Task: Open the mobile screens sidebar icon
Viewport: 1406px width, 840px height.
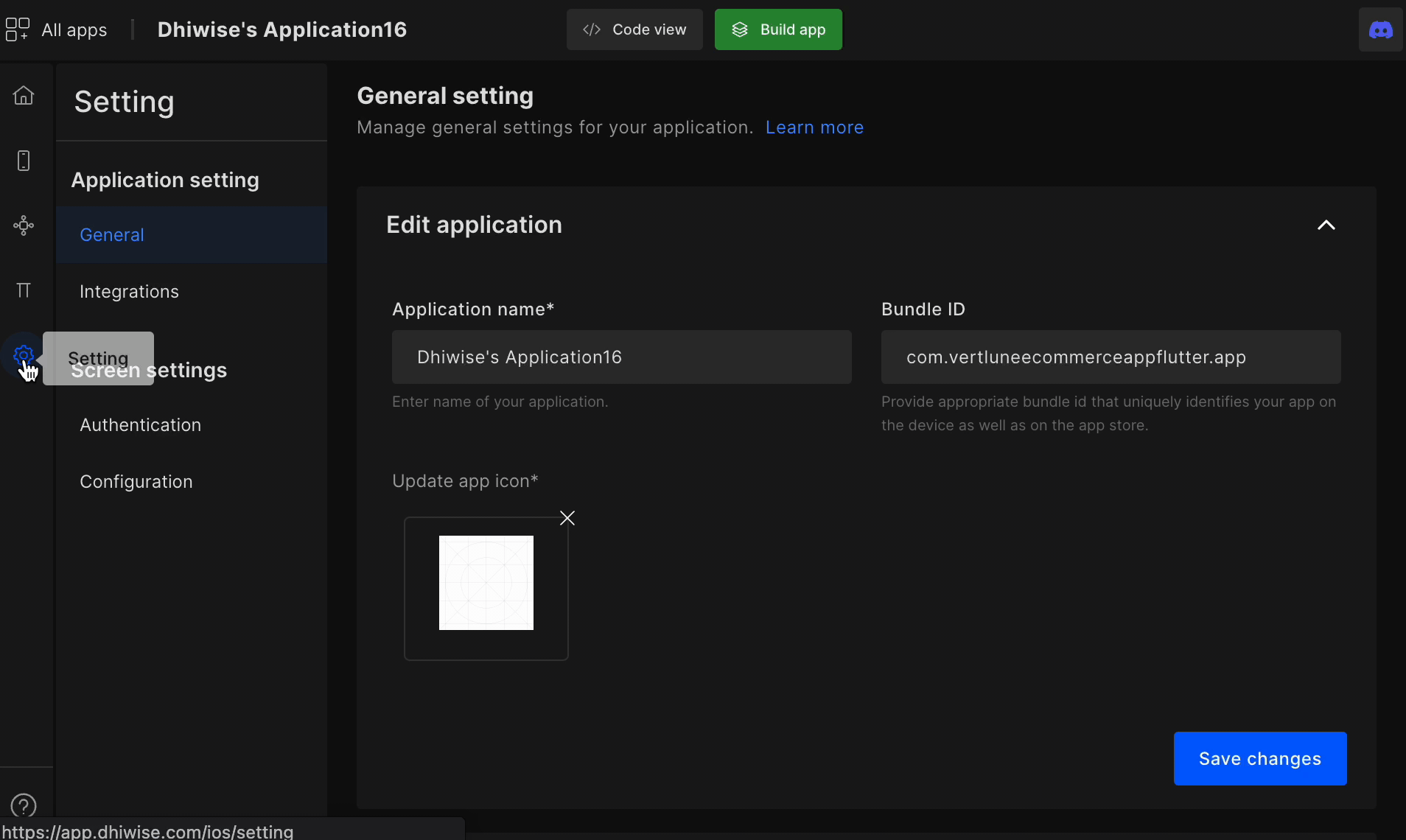Action: coord(24,161)
